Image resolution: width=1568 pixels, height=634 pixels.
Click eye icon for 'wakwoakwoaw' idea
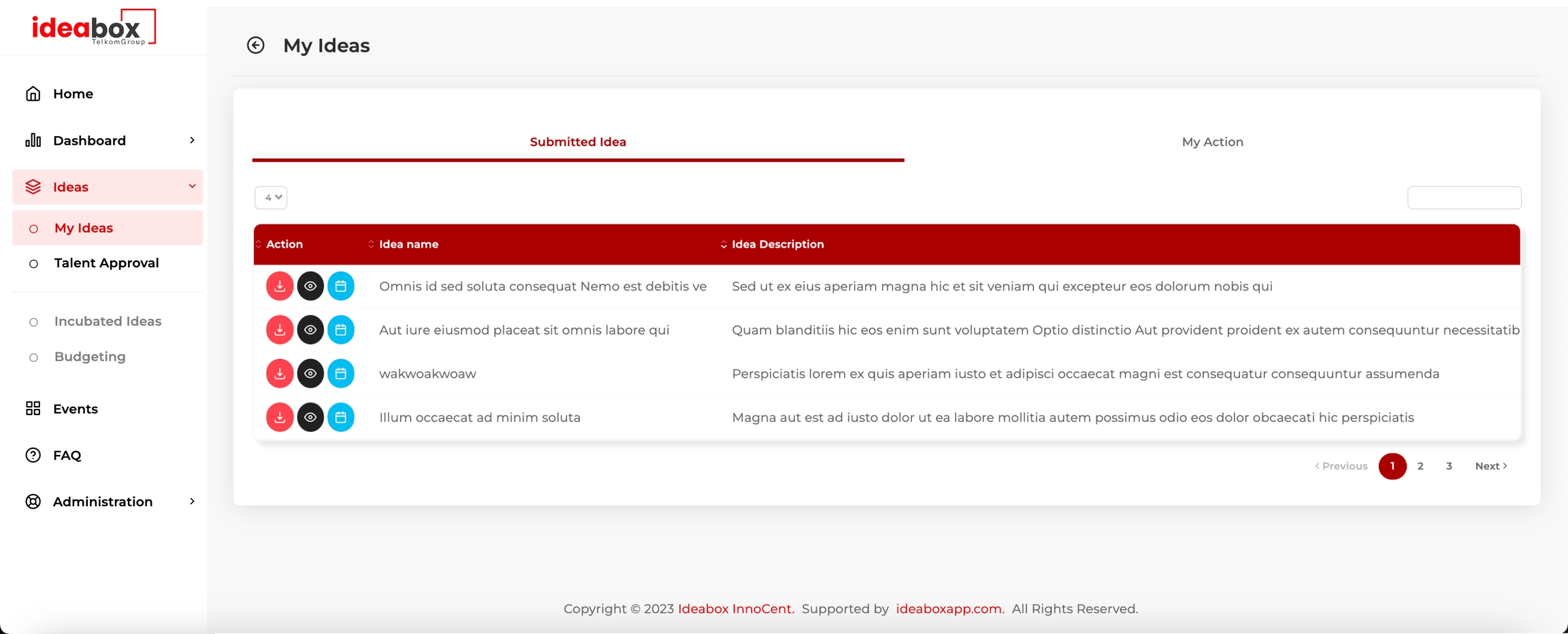tap(310, 373)
